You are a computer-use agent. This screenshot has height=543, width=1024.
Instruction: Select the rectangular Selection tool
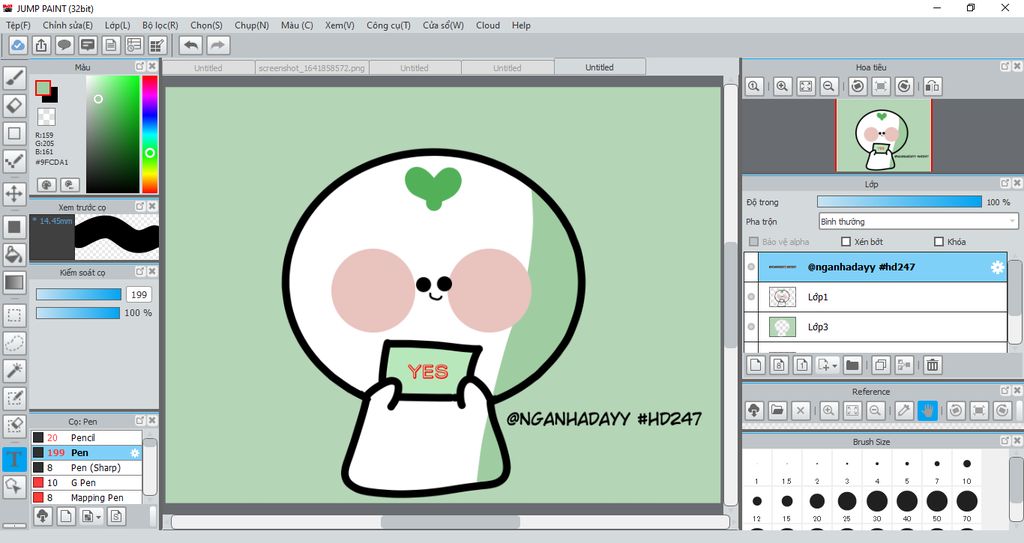14,315
